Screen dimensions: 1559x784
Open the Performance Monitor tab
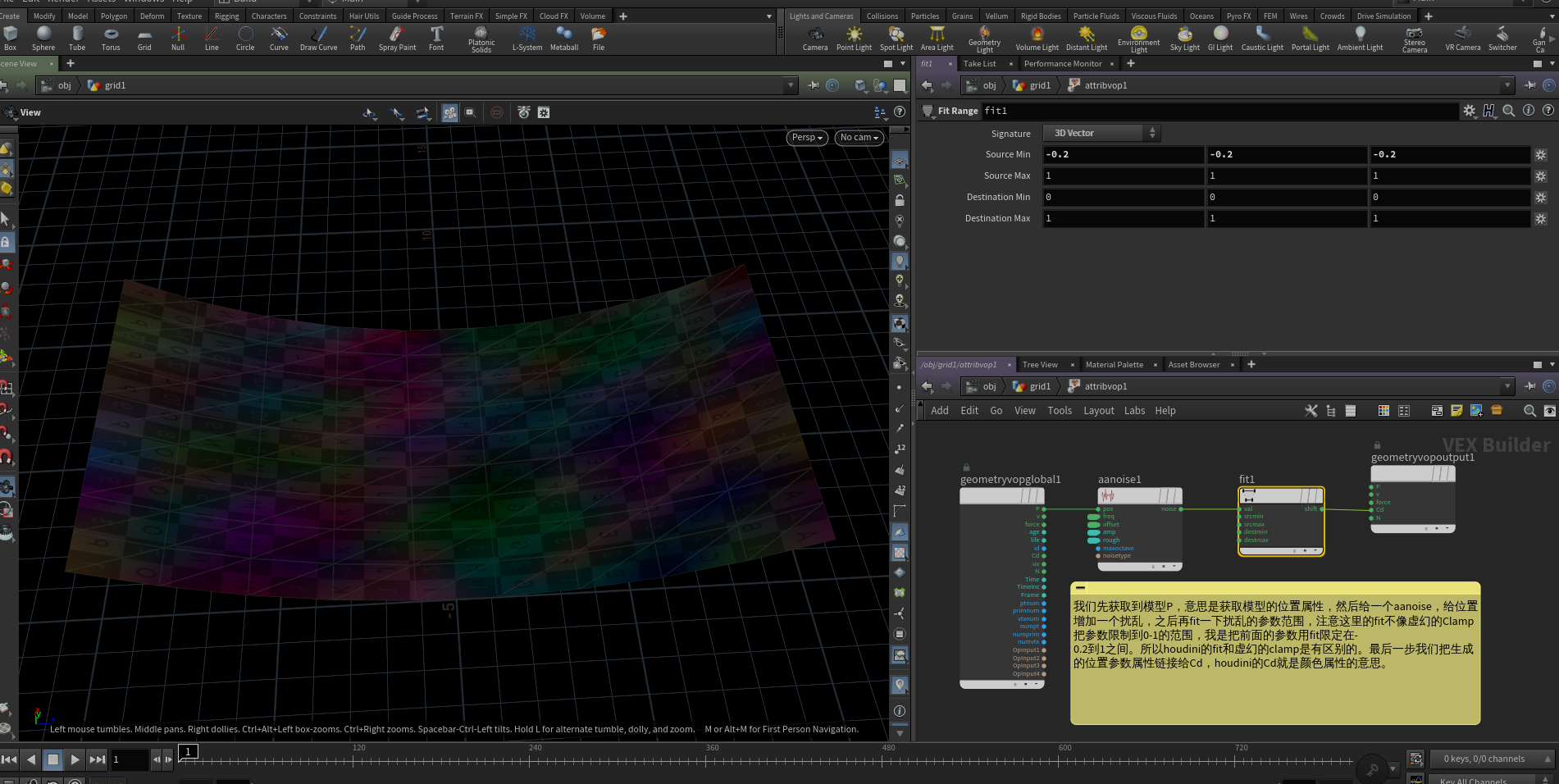(1062, 64)
